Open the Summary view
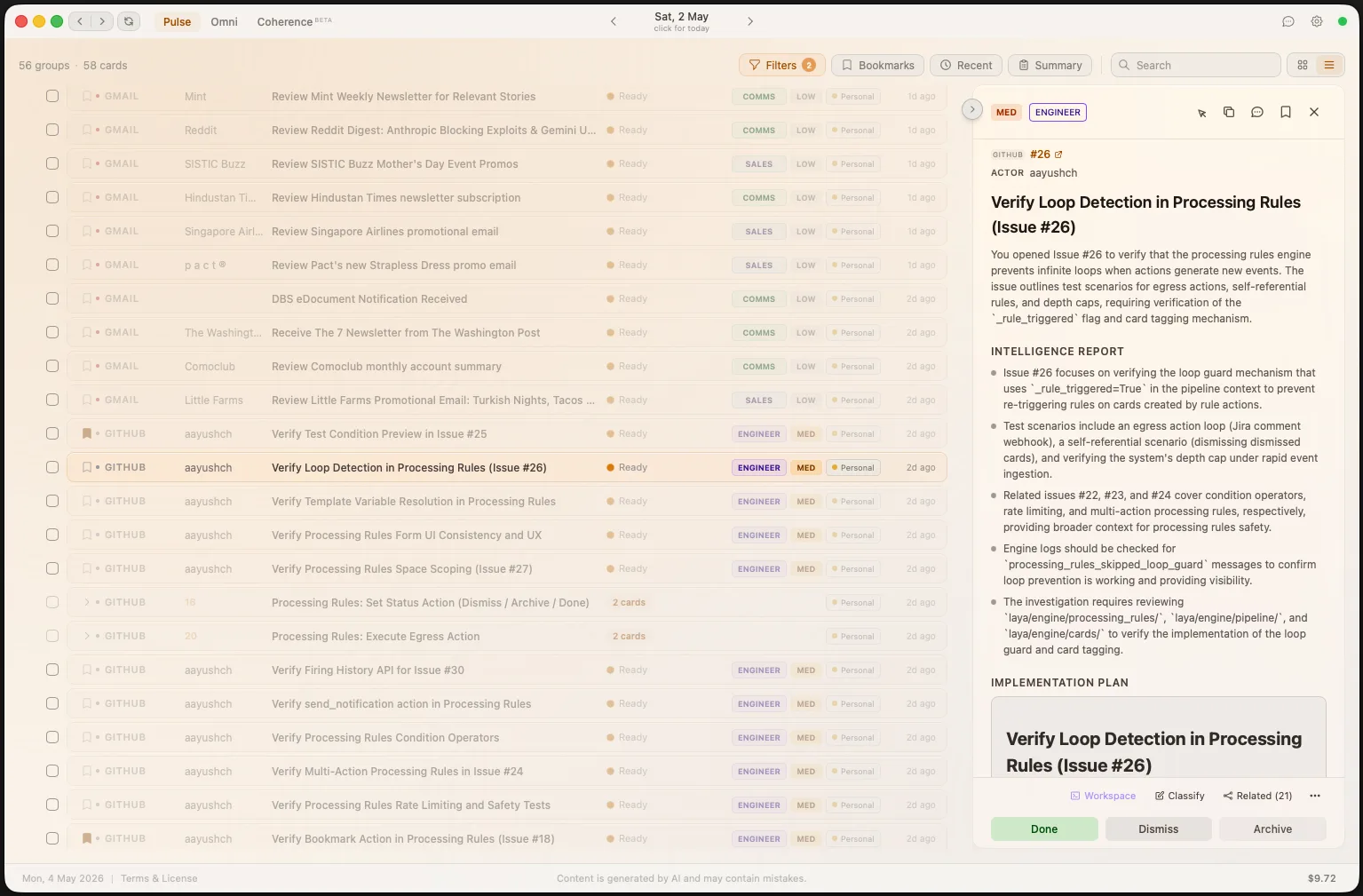This screenshot has height=896, width=1363. pyautogui.click(x=1050, y=65)
